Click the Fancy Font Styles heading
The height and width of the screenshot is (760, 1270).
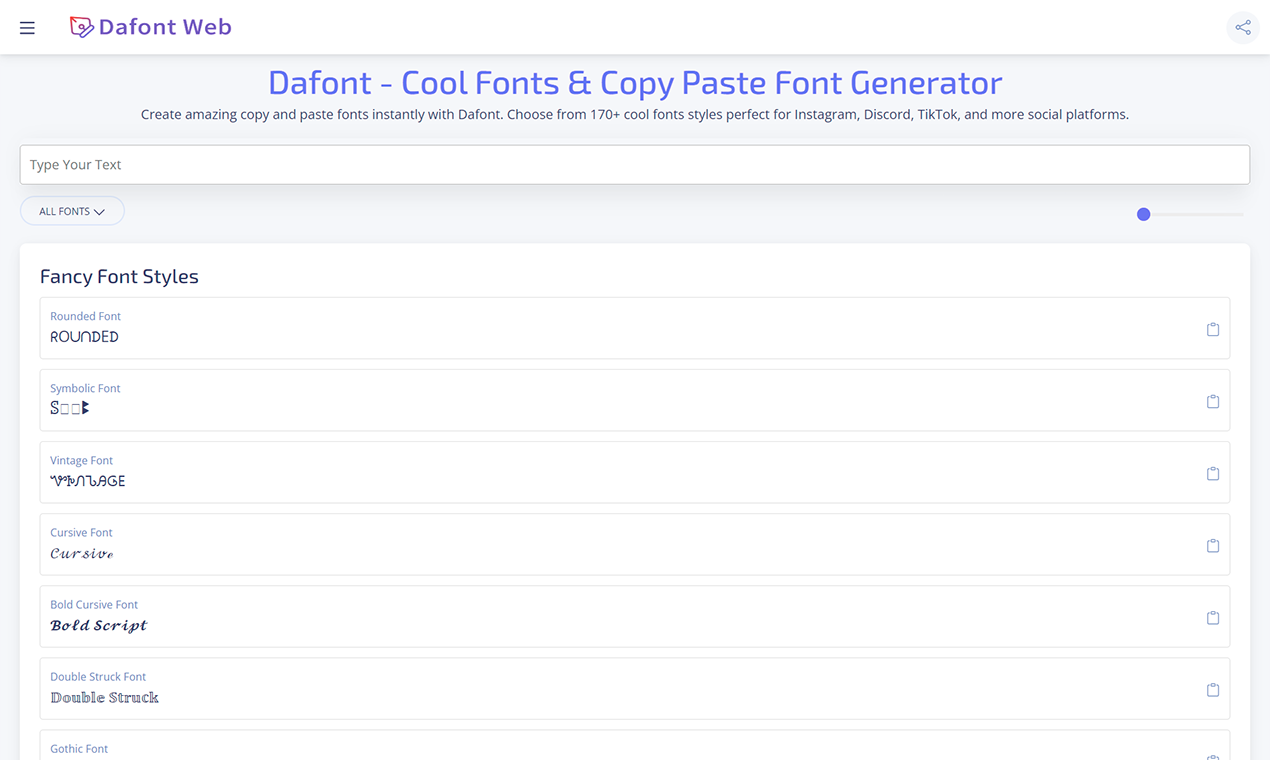119,276
